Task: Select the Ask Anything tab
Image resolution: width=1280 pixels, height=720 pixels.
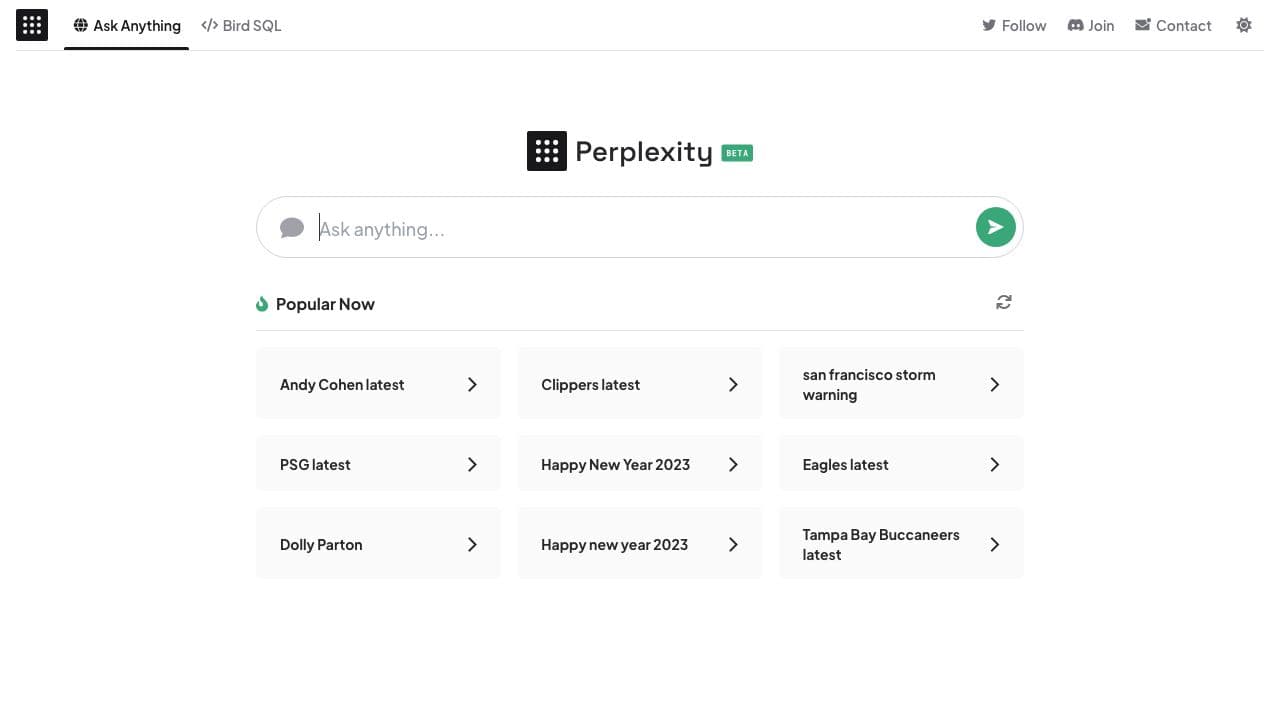Action: (127, 25)
